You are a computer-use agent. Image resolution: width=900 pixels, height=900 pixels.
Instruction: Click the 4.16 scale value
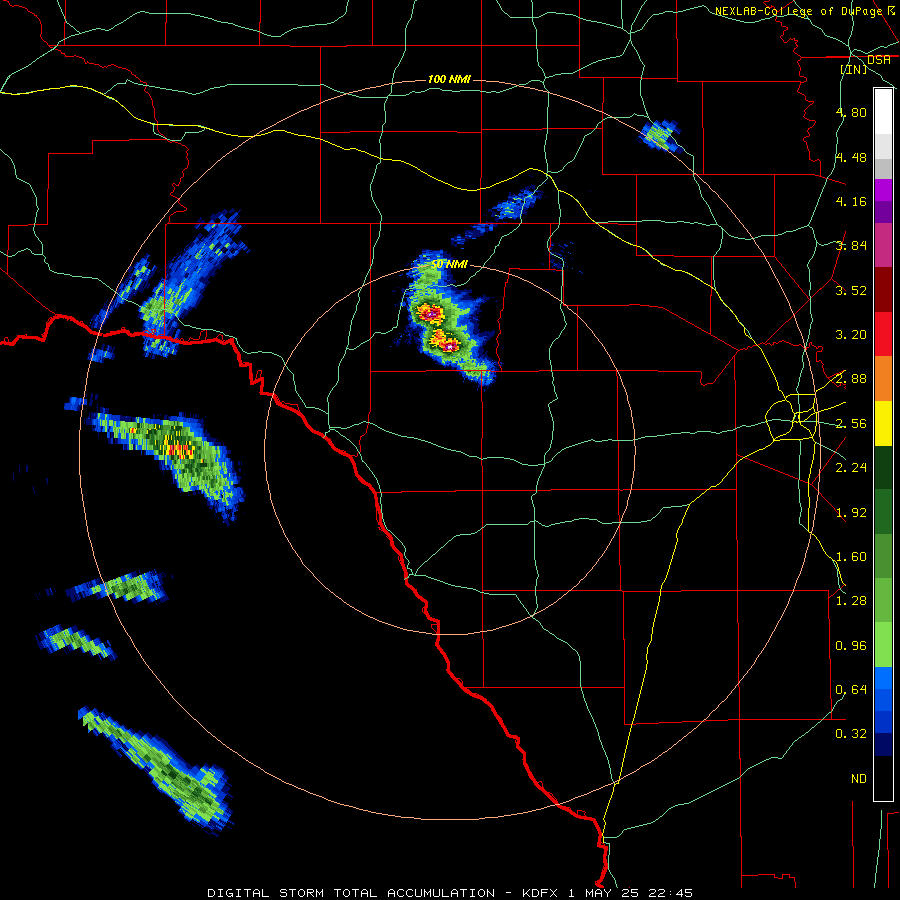tap(851, 201)
